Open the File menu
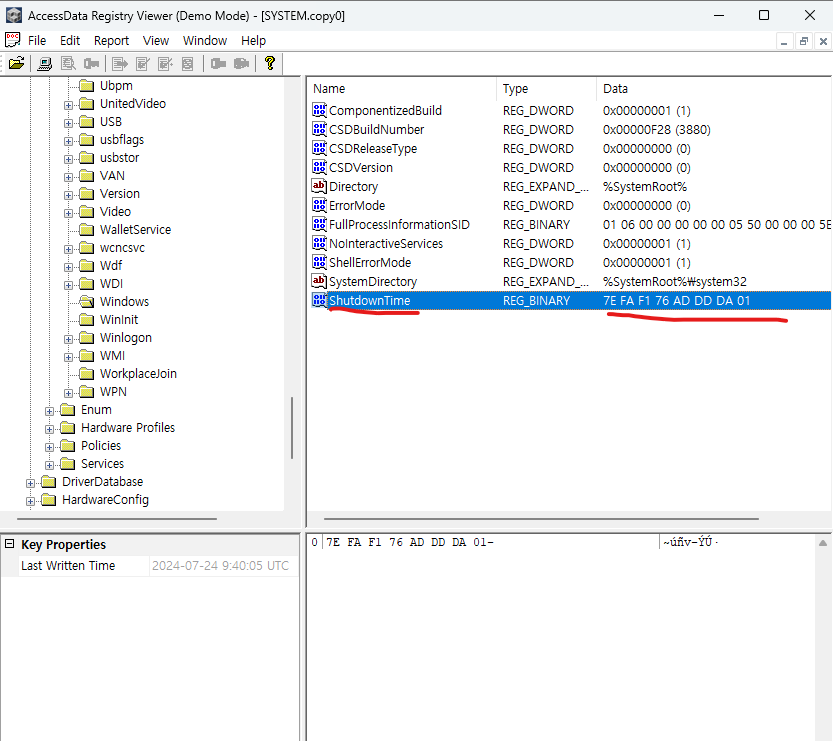 (x=37, y=40)
